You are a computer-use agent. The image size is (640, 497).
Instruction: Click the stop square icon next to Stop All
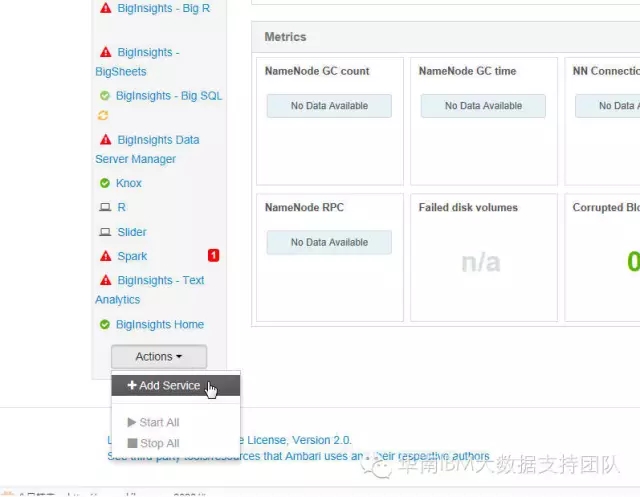coord(132,443)
